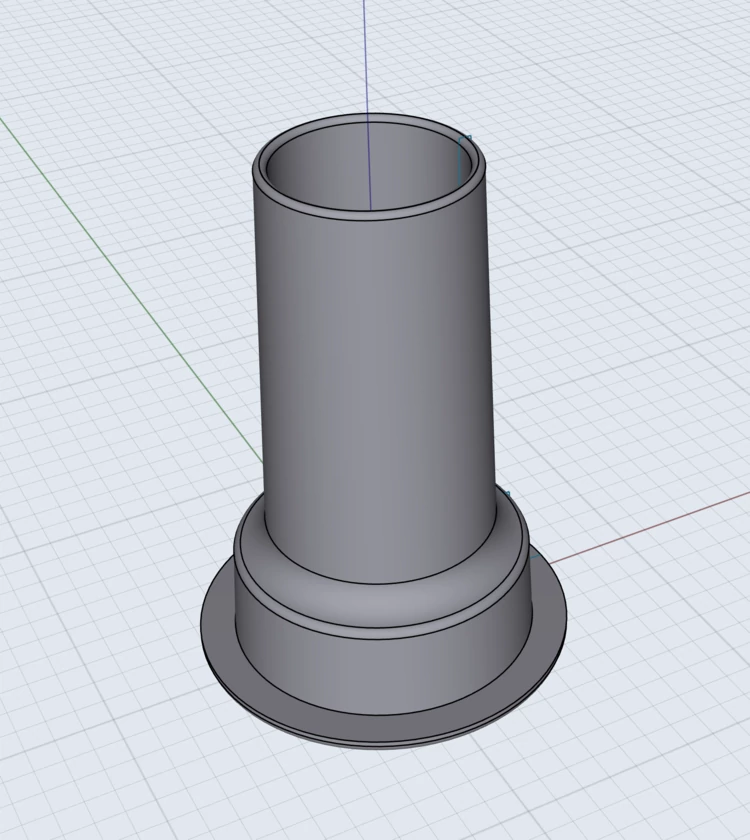Viewport: 750px width, 840px height.
Task: Click the blue Z axis line above the model
Action: pyautogui.click(x=366, y=56)
